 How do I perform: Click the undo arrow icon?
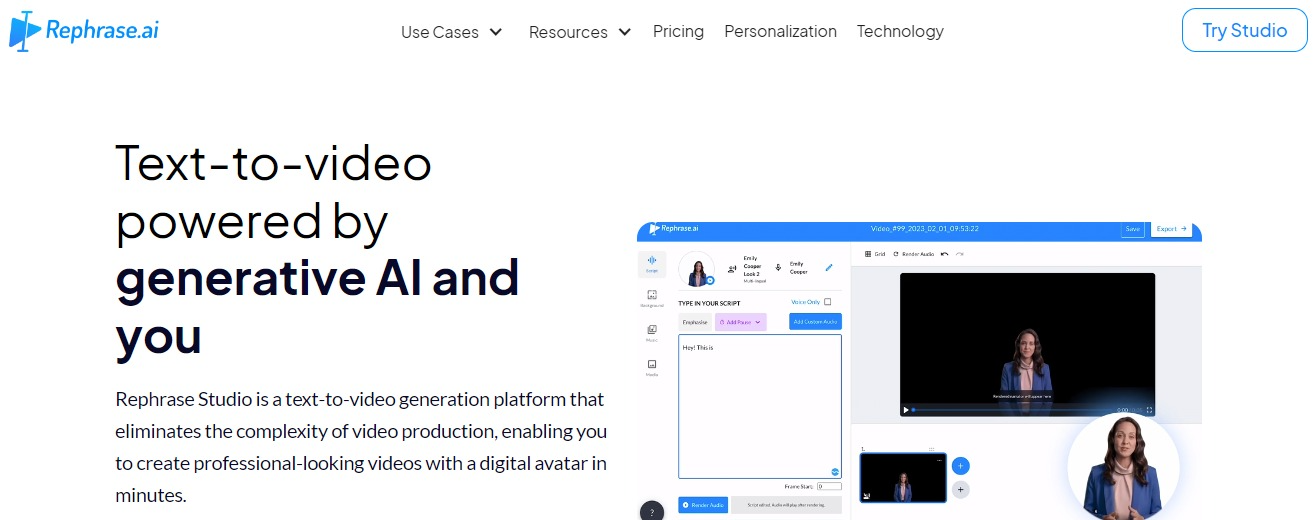(x=945, y=254)
